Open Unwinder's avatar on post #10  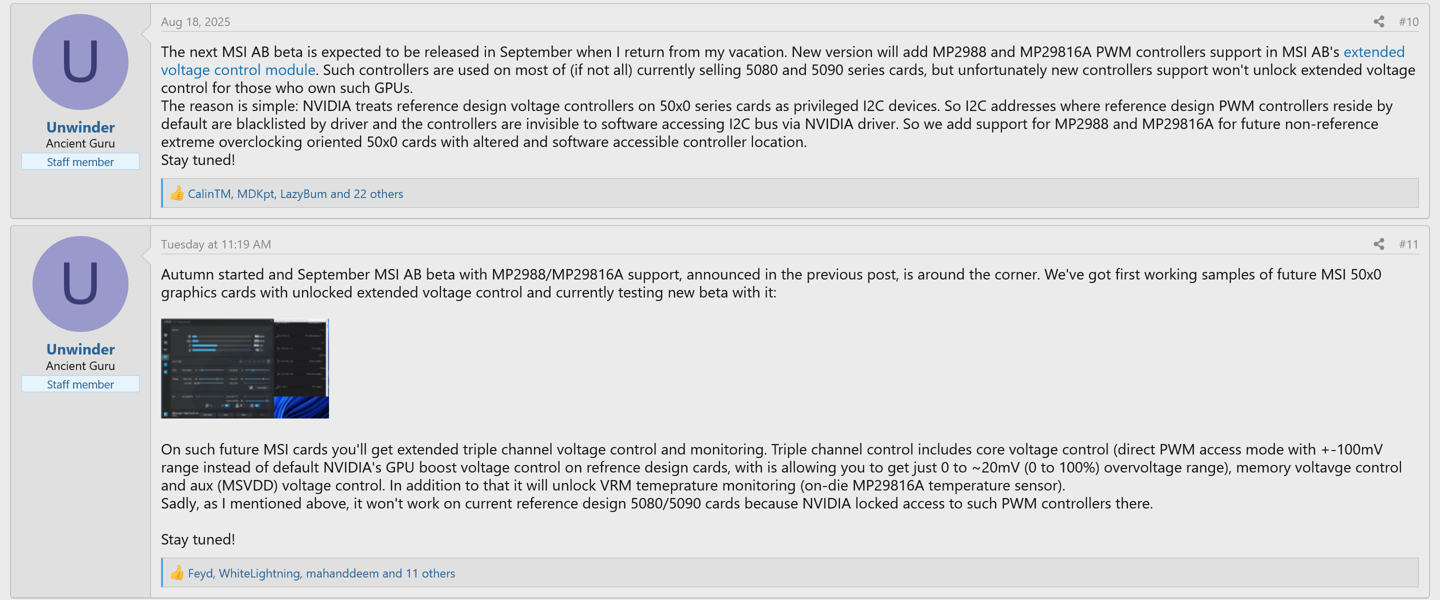(x=80, y=62)
